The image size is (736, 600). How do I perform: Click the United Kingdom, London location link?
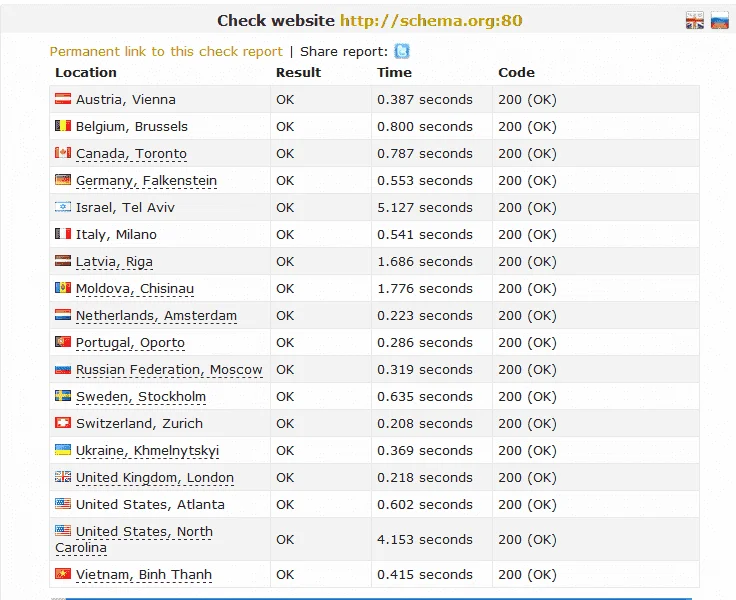tap(155, 478)
